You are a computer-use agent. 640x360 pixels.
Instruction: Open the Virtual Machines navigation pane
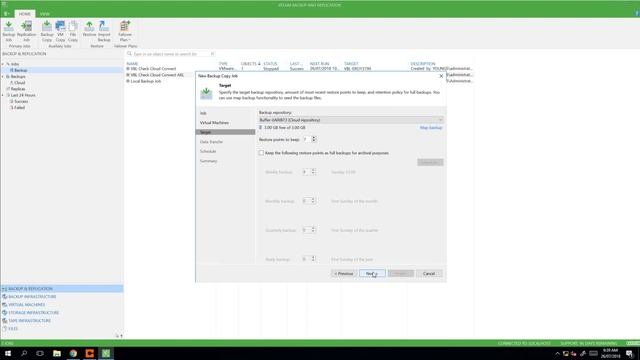point(62,304)
